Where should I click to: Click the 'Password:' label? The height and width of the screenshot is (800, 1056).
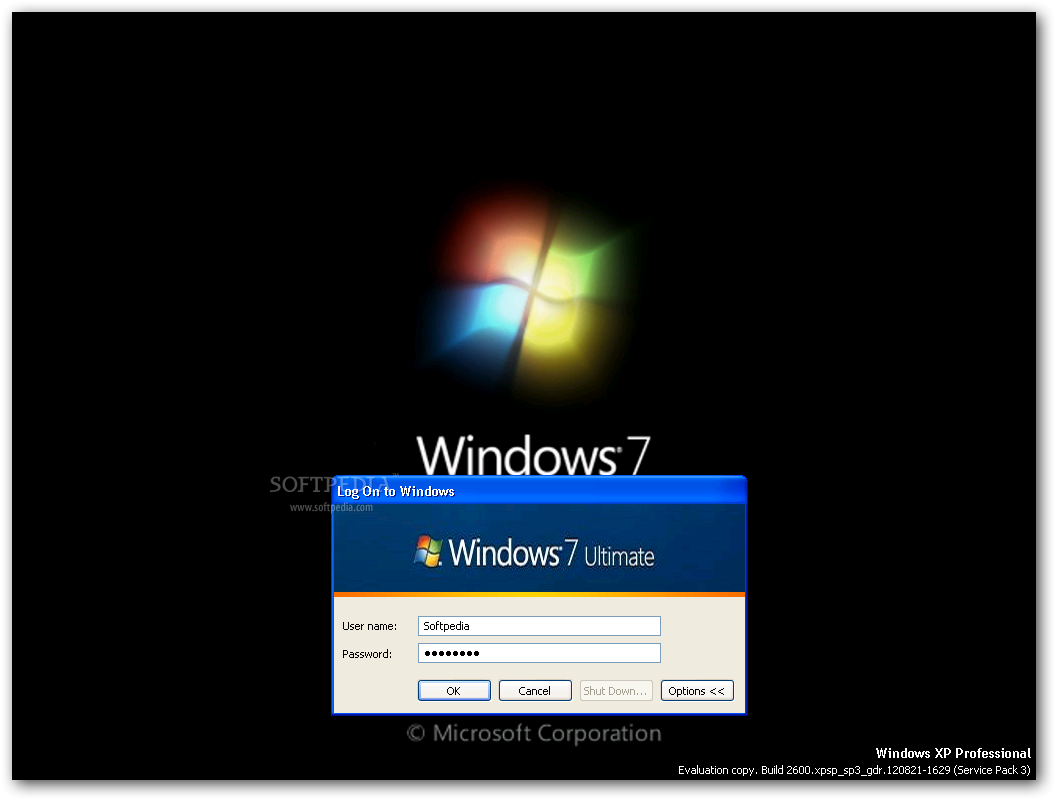367,654
